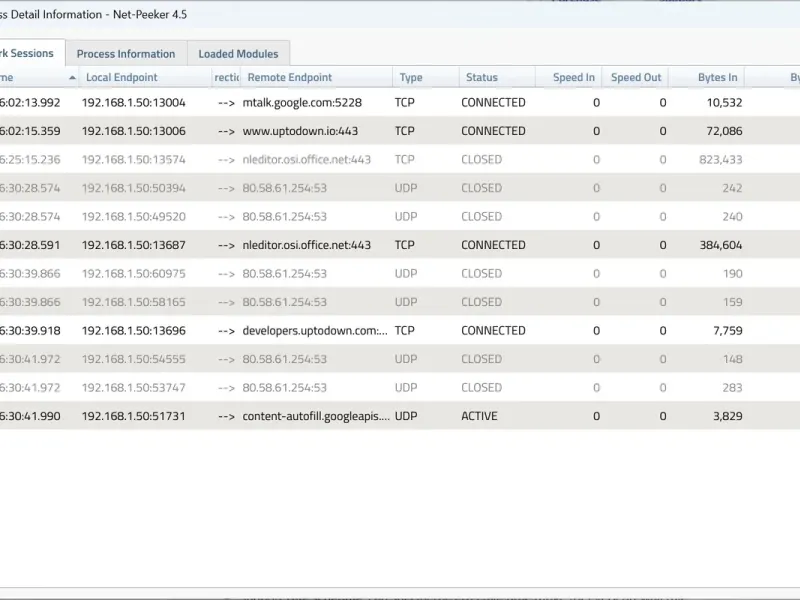This screenshot has height=600, width=800.
Task: Click the 823,433 bytes in value
Action: point(720,160)
